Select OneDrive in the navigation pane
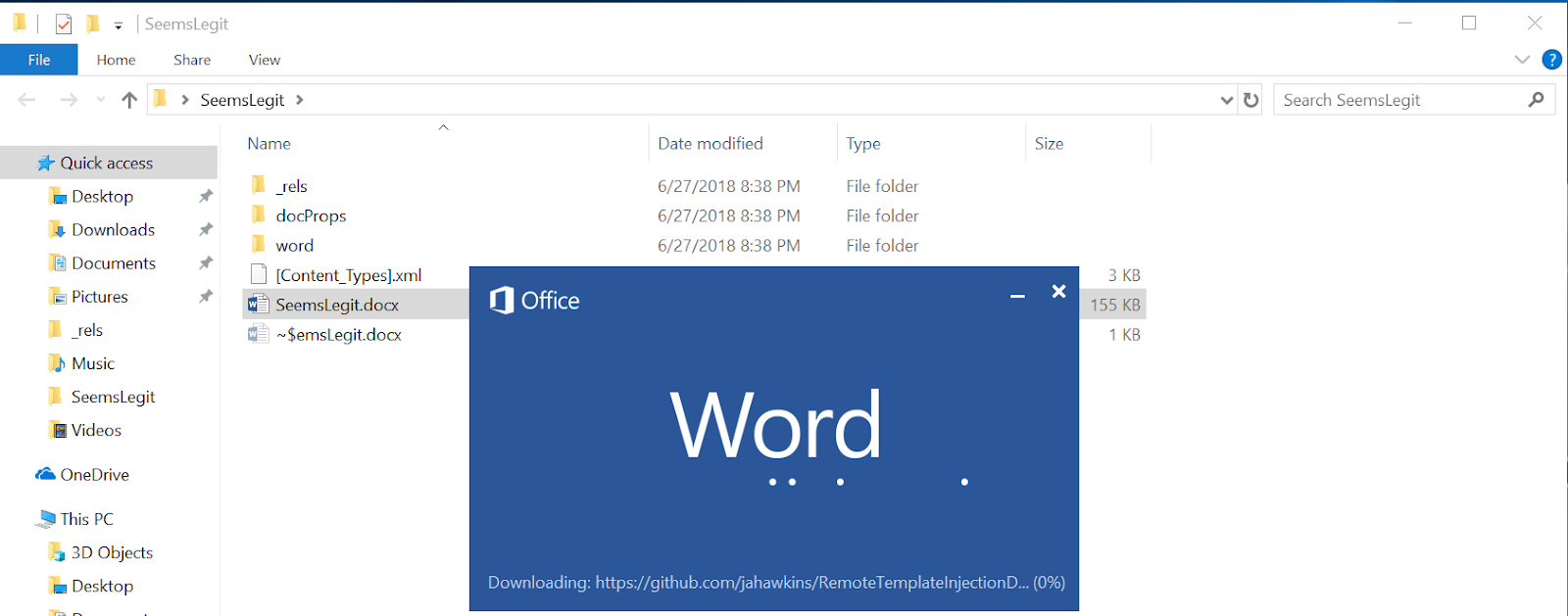The image size is (1568, 616). point(94,475)
